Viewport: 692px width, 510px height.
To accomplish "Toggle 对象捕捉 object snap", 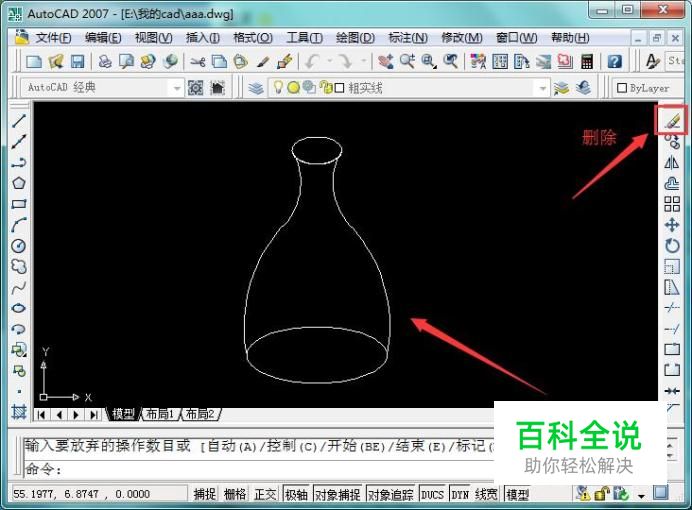I will 338,494.
